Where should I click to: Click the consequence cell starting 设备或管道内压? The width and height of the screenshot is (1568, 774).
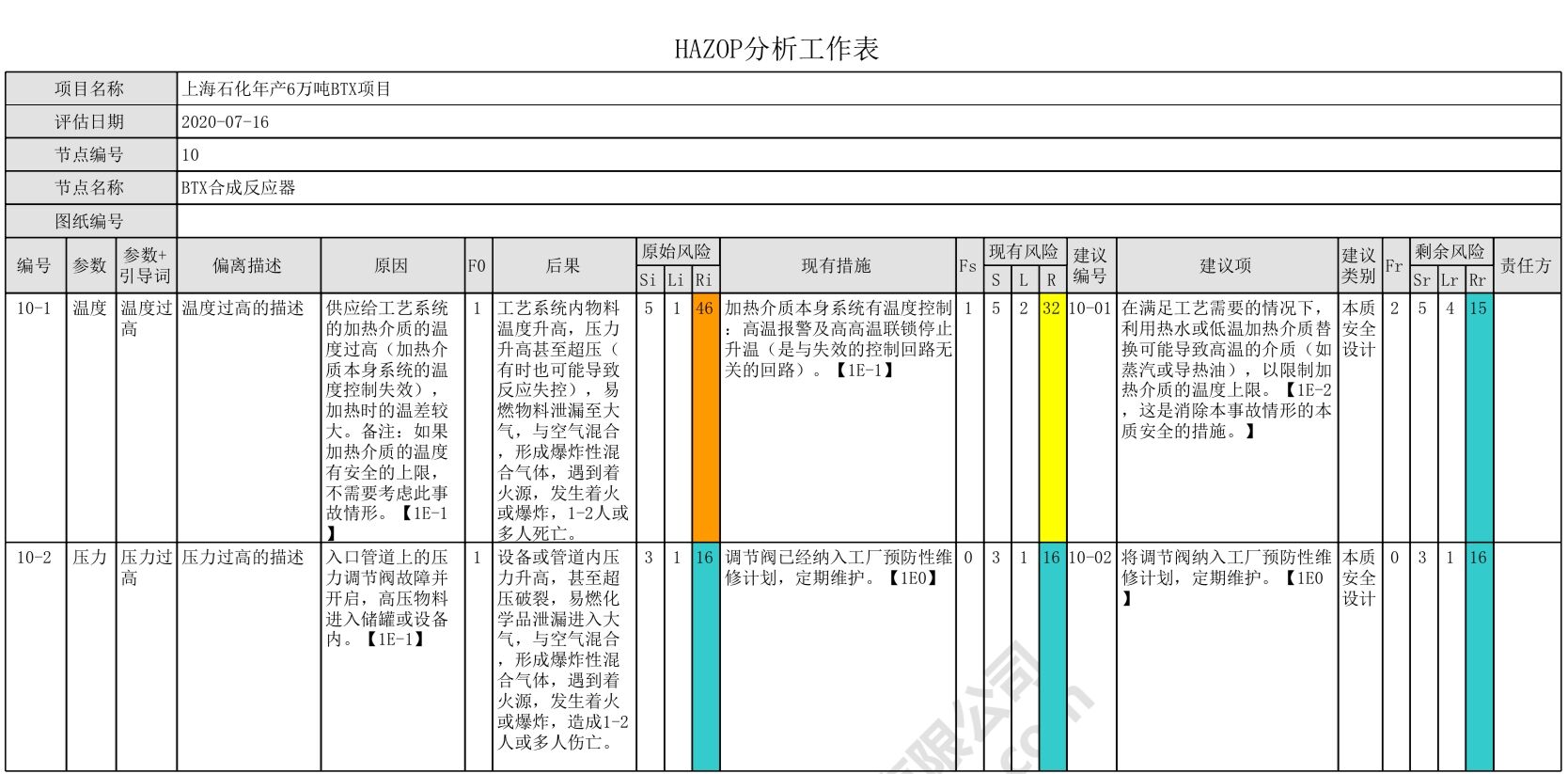563,656
